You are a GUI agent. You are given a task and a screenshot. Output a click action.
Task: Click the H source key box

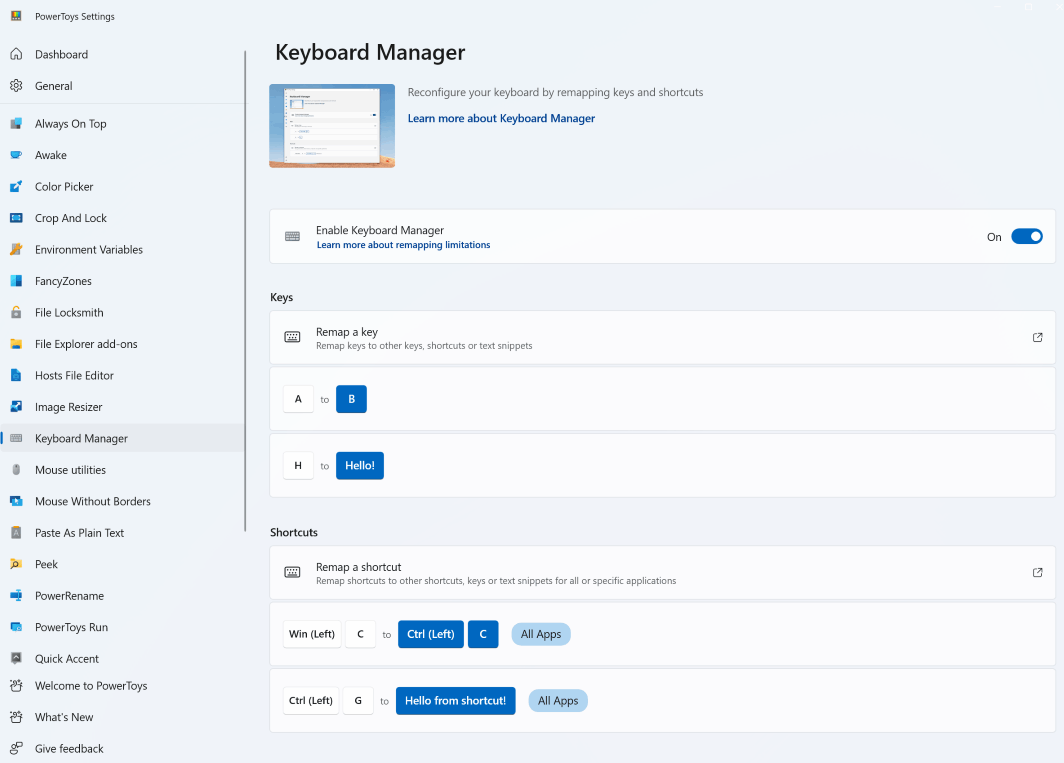[x=298, y=466]
